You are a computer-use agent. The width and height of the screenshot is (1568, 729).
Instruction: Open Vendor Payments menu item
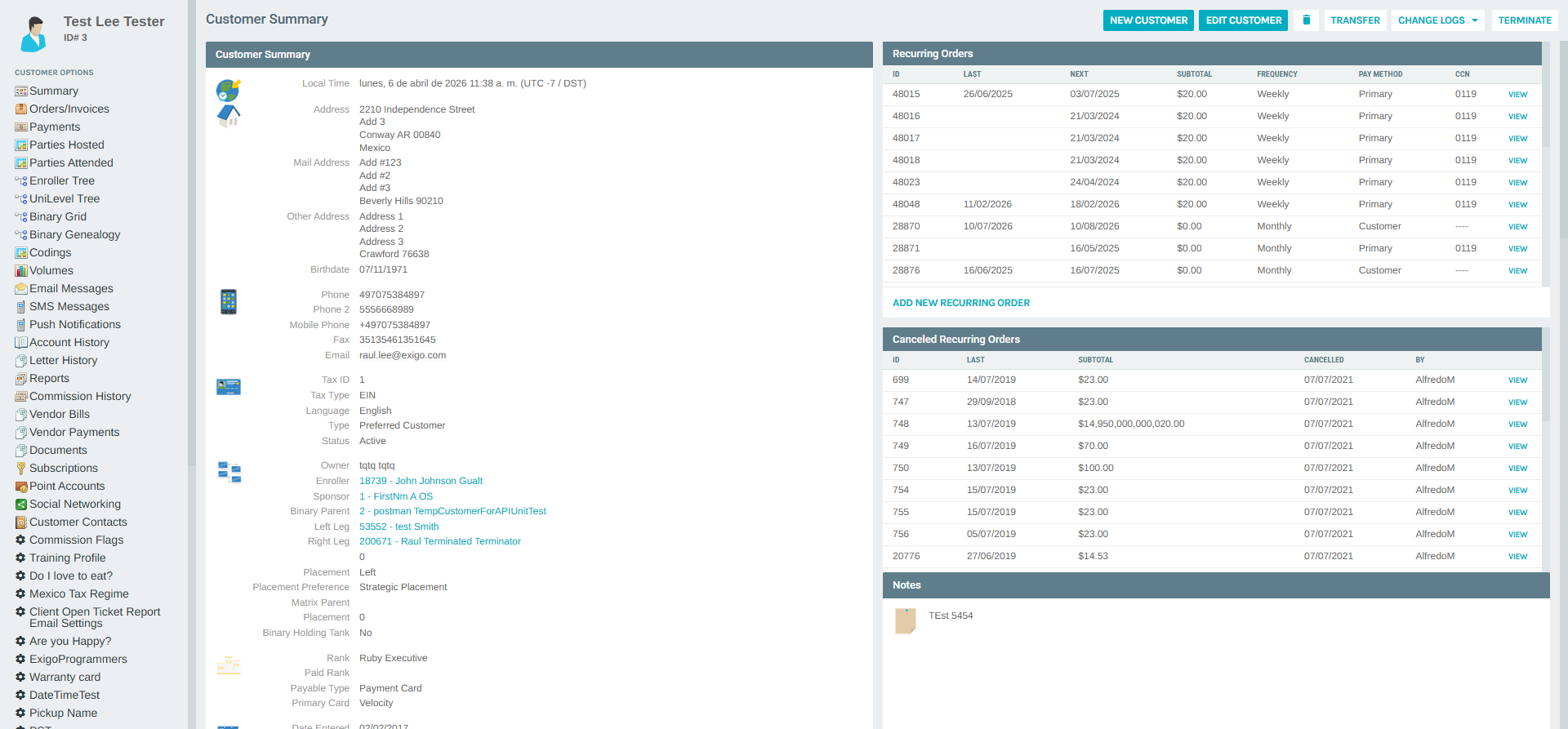(x=74, y=433)
